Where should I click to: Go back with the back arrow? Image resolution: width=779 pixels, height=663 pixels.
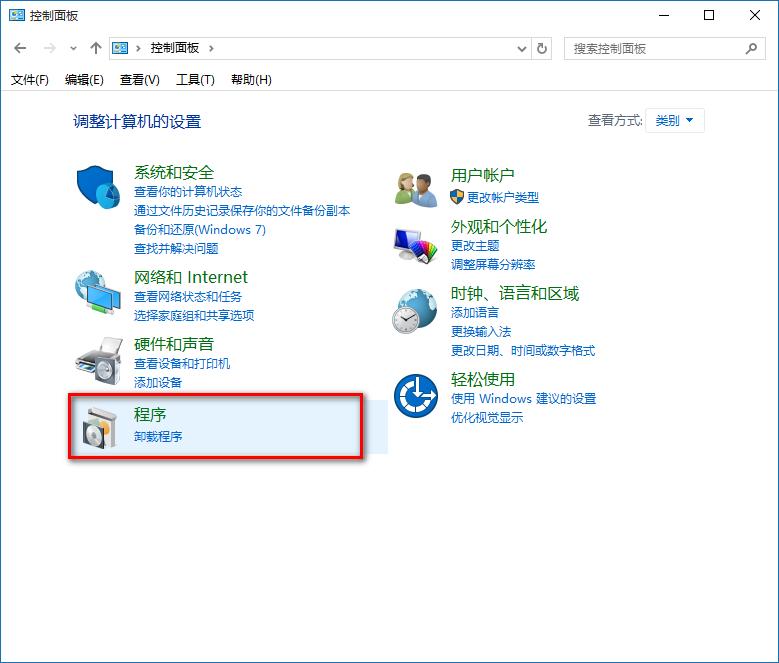point(20,48)
